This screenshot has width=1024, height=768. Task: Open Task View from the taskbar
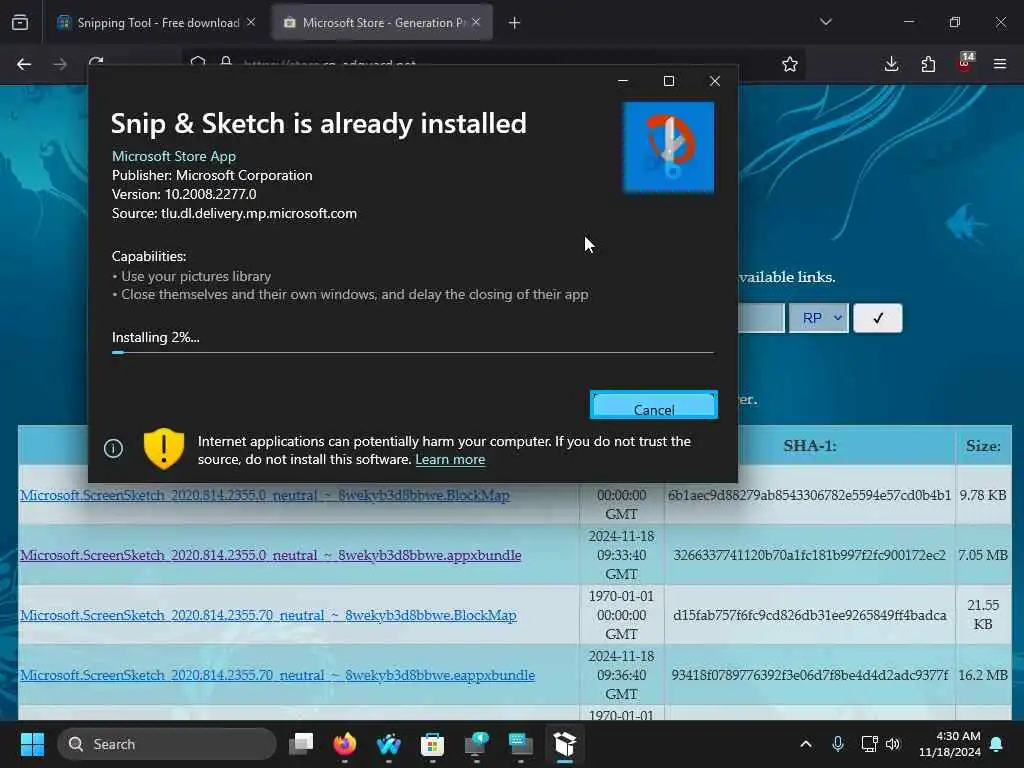301,744
